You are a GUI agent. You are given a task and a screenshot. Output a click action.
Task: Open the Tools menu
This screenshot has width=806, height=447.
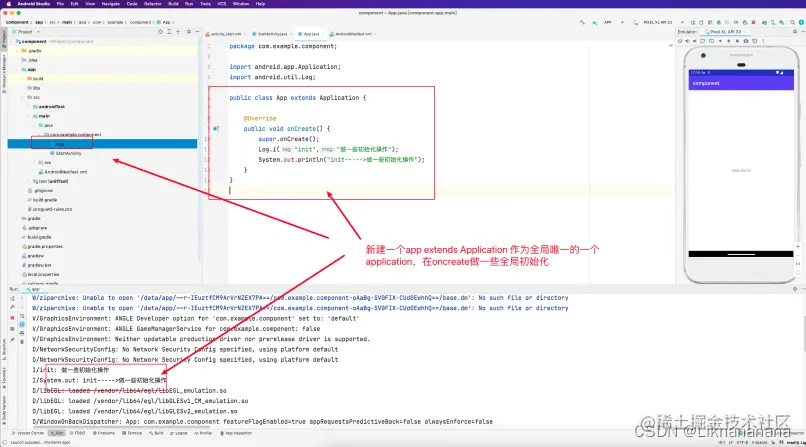pos(205,4)
